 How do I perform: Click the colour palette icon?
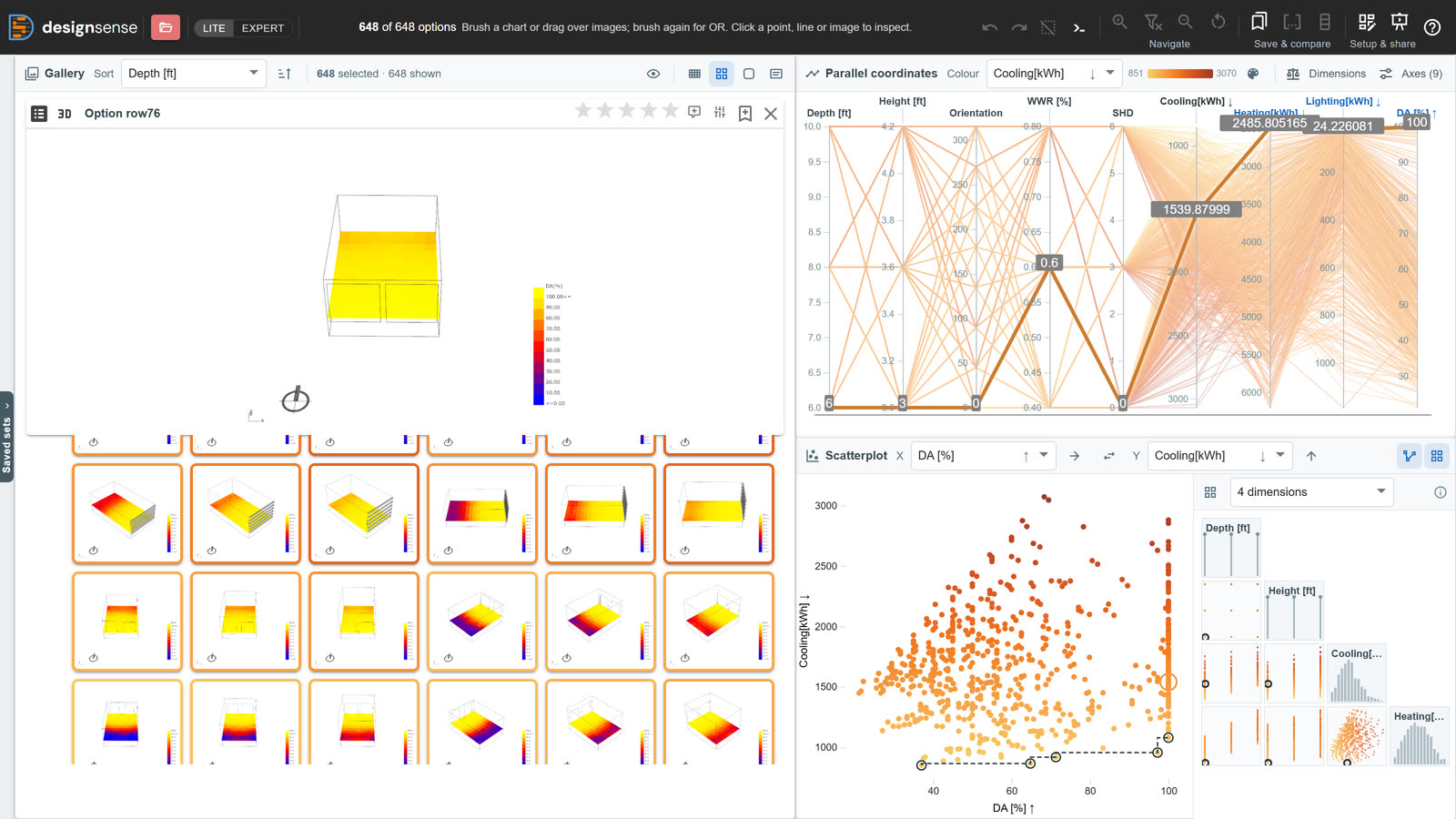(1253, 74)
